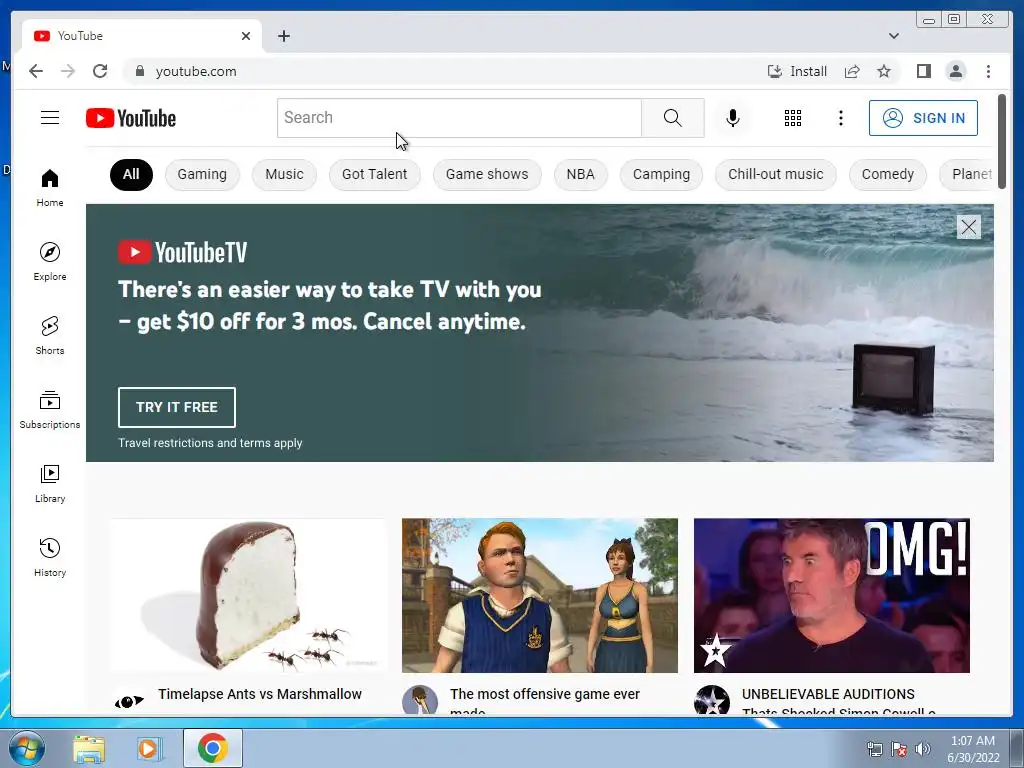Click the YouTube logo
This screenshot has height=768, width=1024.
(131, 118)
